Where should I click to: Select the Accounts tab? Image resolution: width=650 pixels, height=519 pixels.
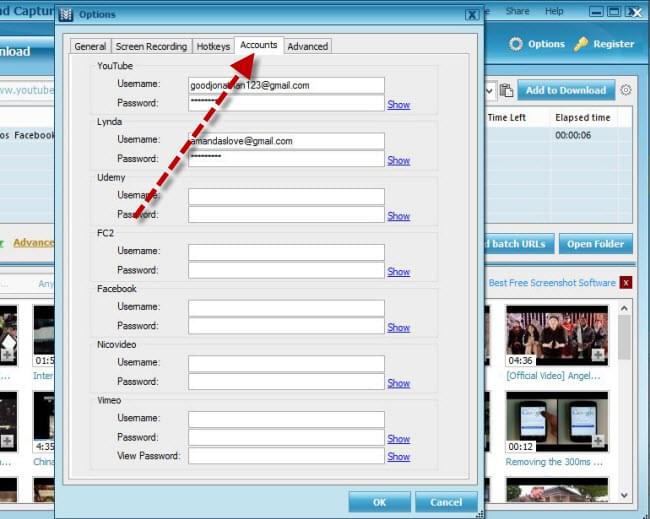tap(259, 45)
